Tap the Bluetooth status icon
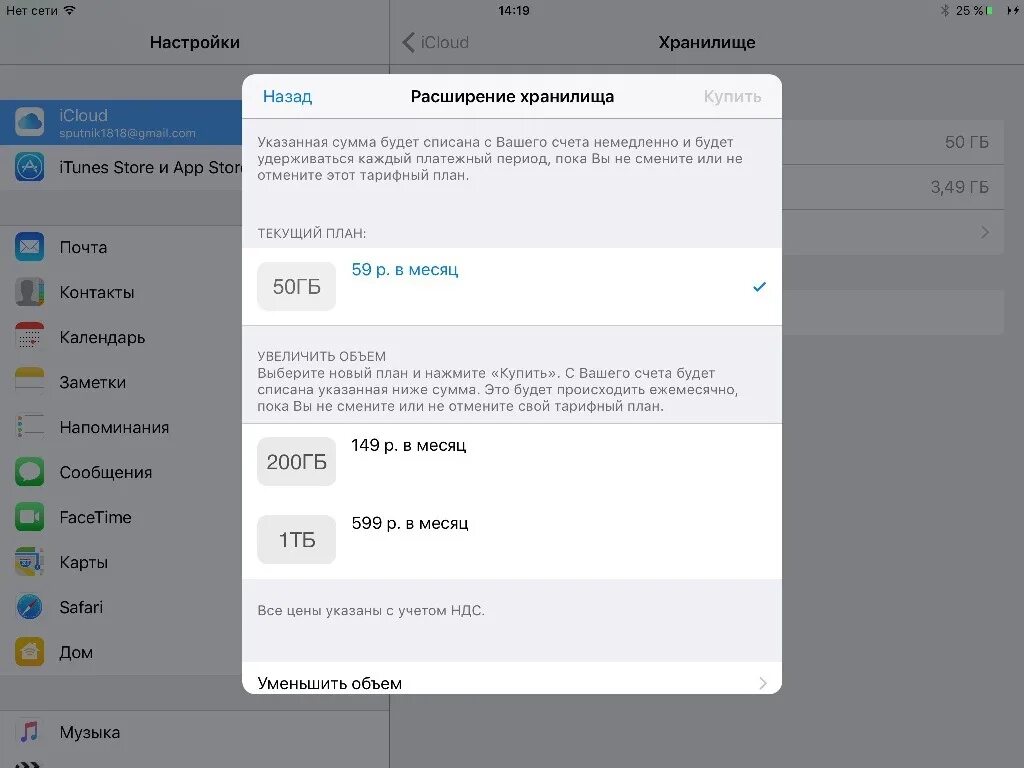The width and height of the screenshot is (1024, 768). [944, 10]
